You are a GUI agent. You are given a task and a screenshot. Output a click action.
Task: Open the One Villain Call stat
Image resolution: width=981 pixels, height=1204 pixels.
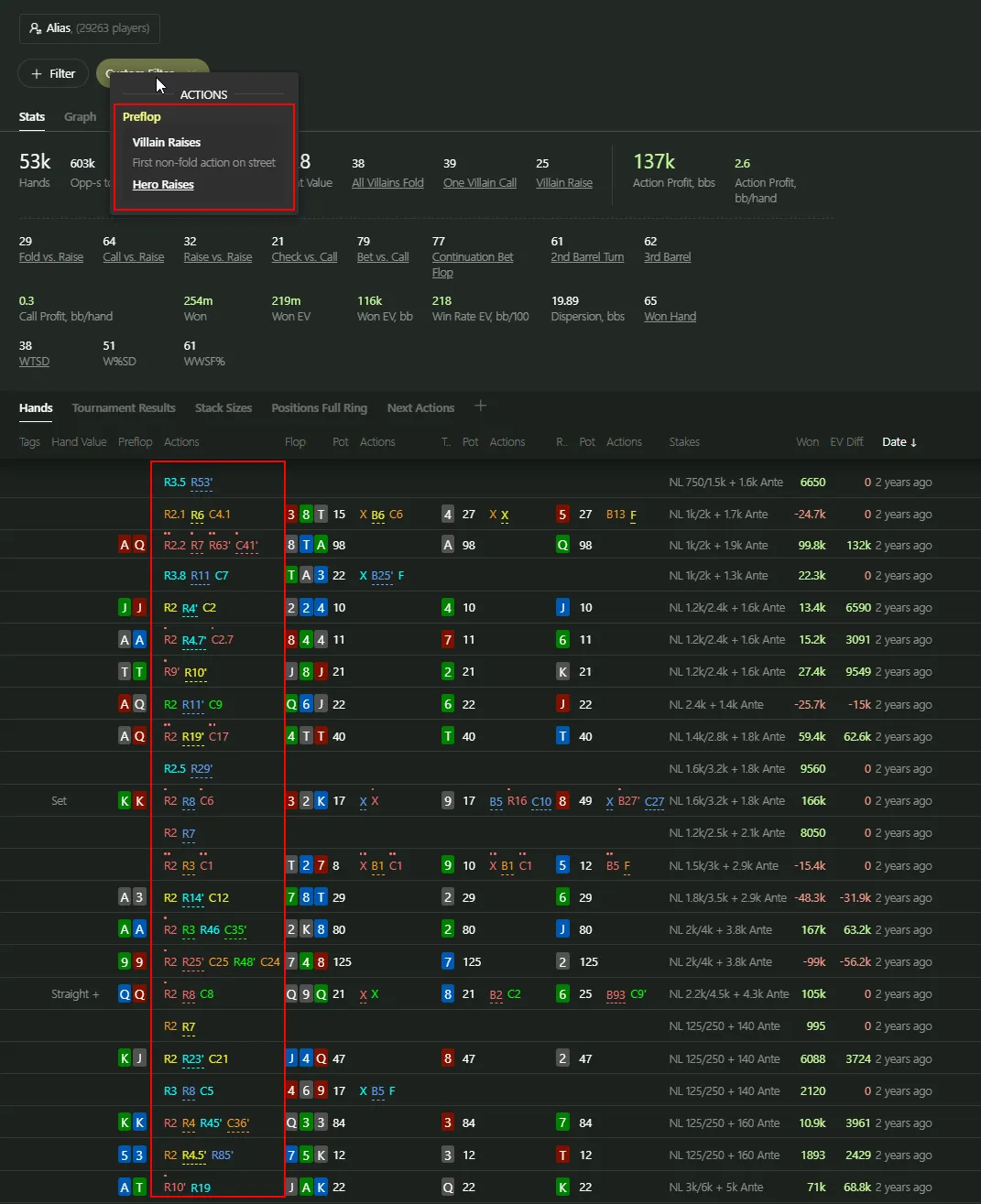(479, 183)
